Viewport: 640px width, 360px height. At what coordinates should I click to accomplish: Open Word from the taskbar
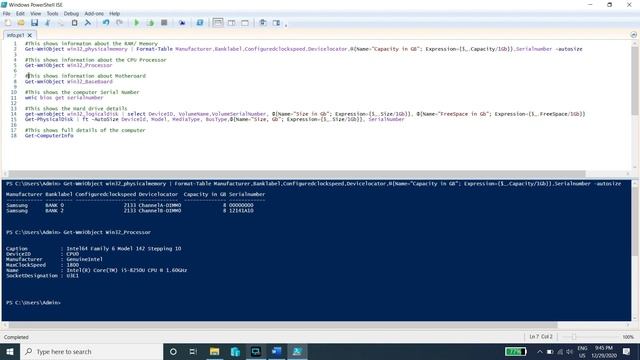coord(276,351)
